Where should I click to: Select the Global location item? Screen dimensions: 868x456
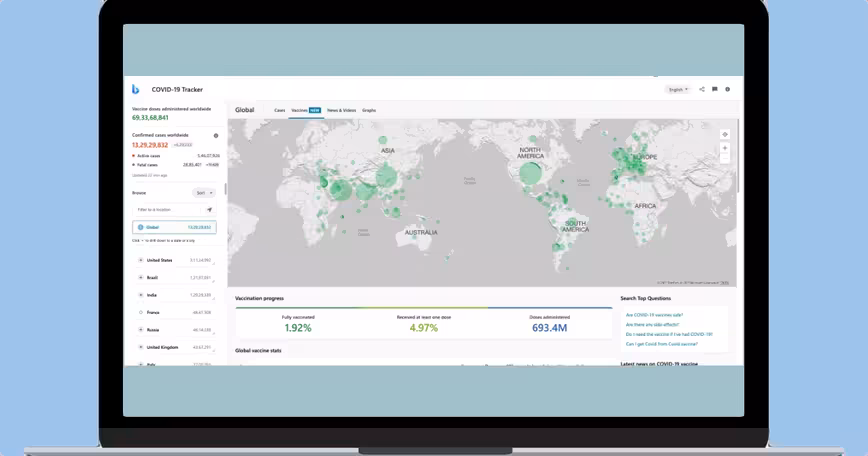tap(174, 227)
